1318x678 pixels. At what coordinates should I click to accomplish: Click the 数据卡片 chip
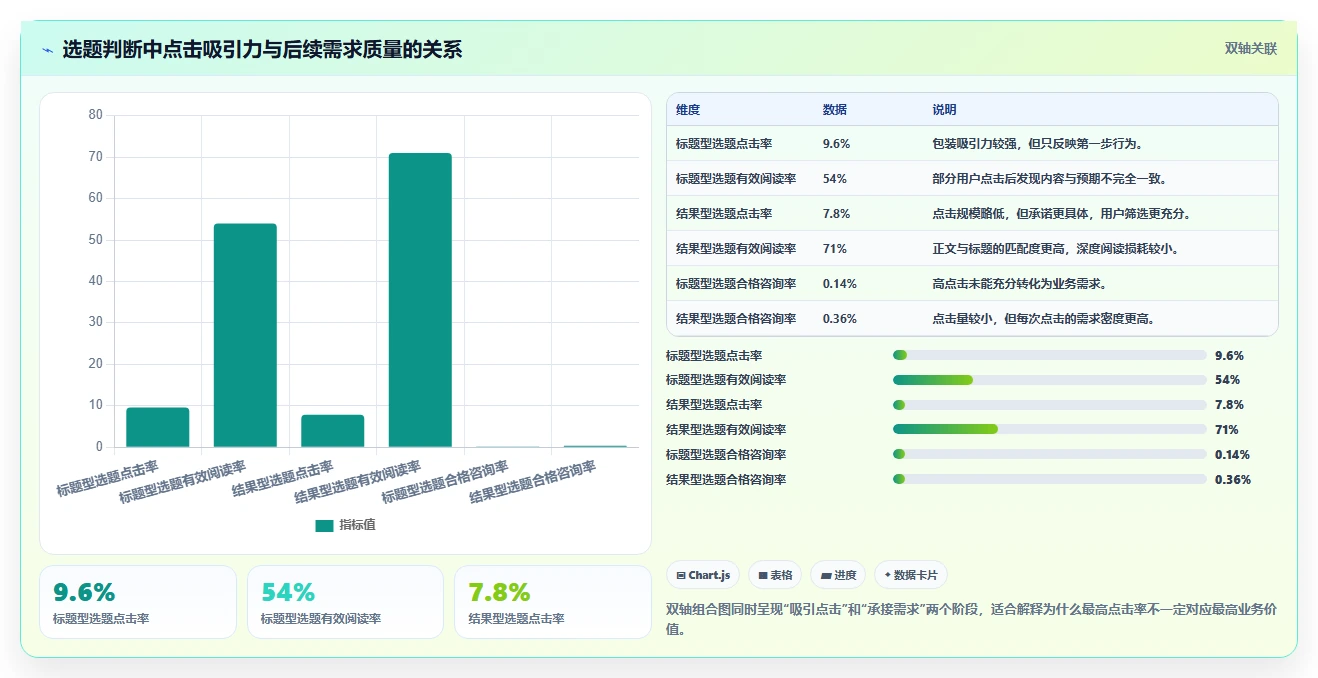910,575
